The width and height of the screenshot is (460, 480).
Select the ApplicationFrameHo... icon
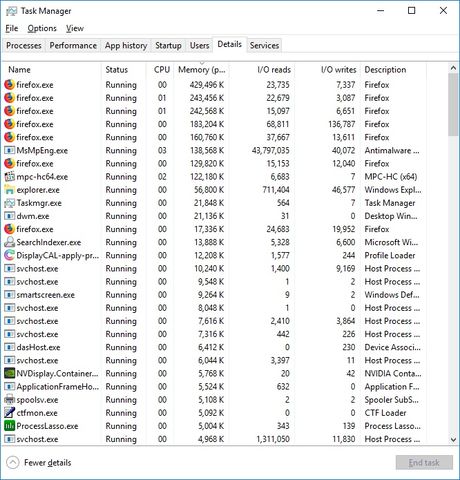tap(9, 387)
